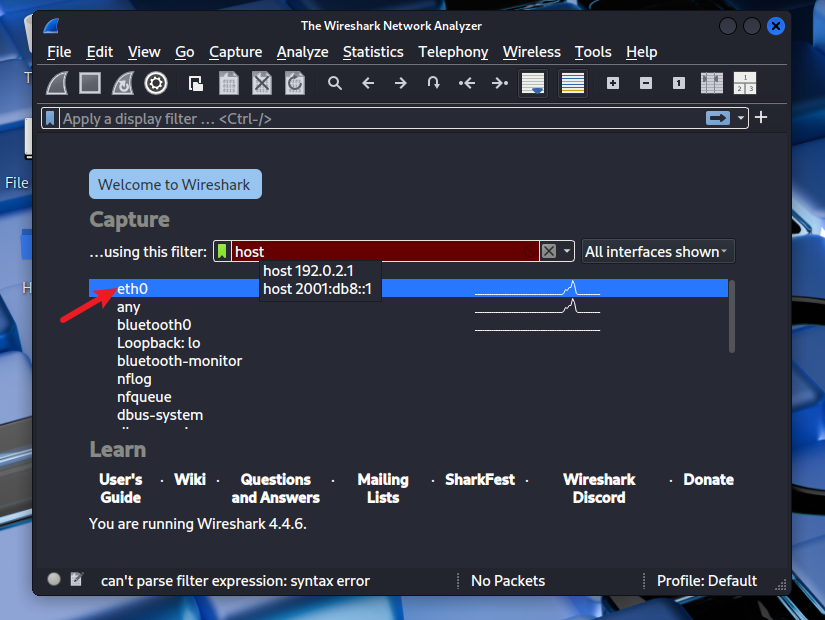
Task: Open the SharkFest link
Action: (x=480, y=479)
